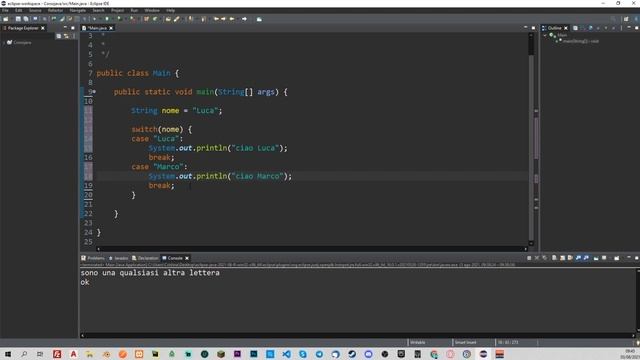640x360 pixels.
Task: Click the New Java Class toolbar icon
Action: click(155, 19)
